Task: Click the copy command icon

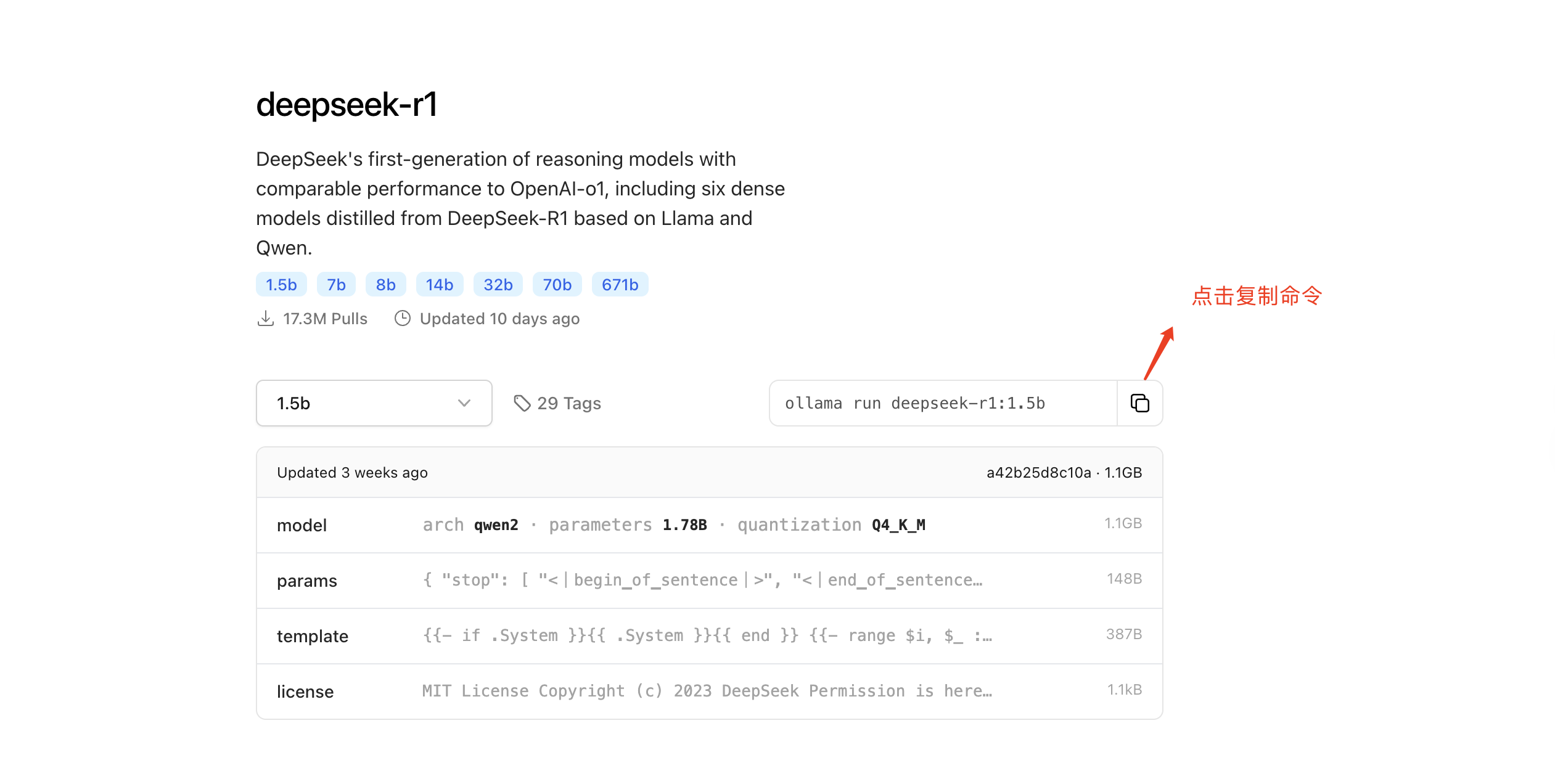Action: click(1139, 403)
